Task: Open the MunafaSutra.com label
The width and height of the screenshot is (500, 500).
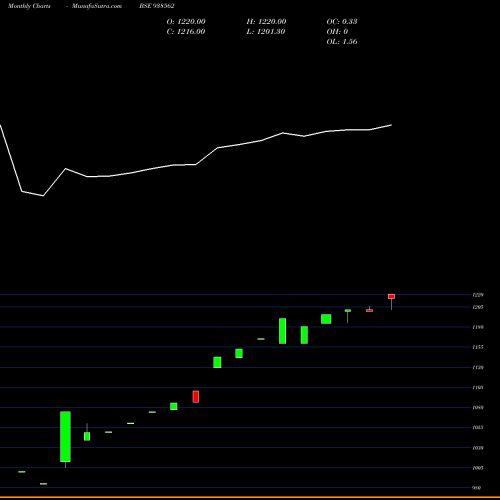Action: tap(97, 6)
